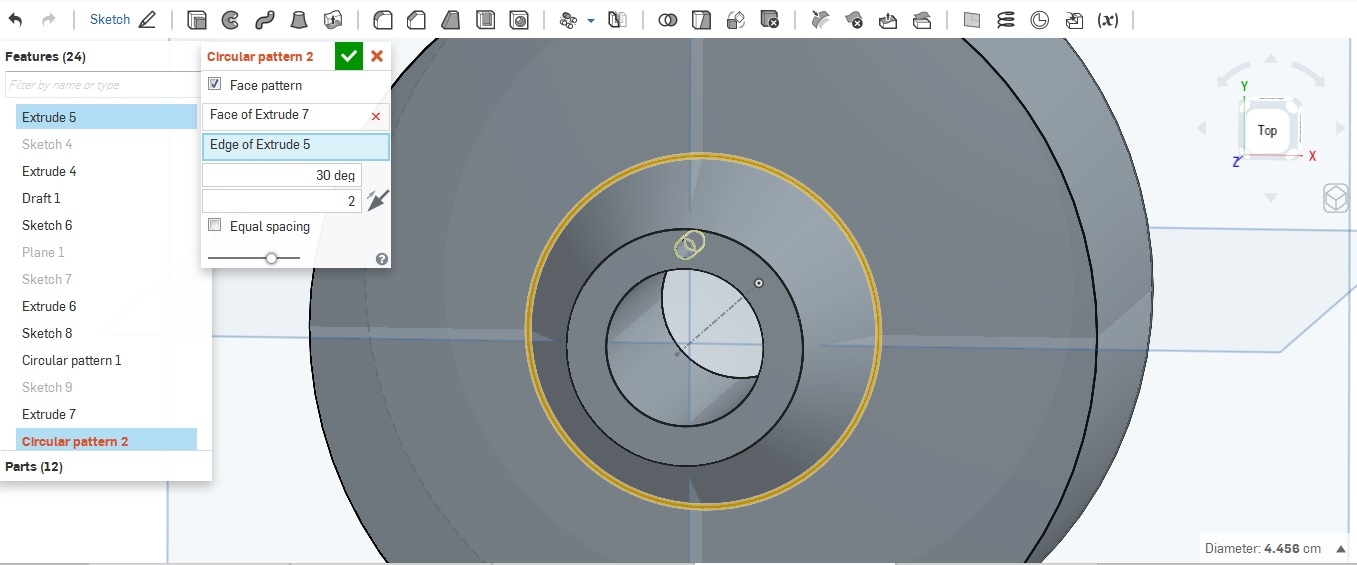This screenshot has height=565, width=1357.
Task: Select the Extrude tool icon
Action: pos(197,20)
